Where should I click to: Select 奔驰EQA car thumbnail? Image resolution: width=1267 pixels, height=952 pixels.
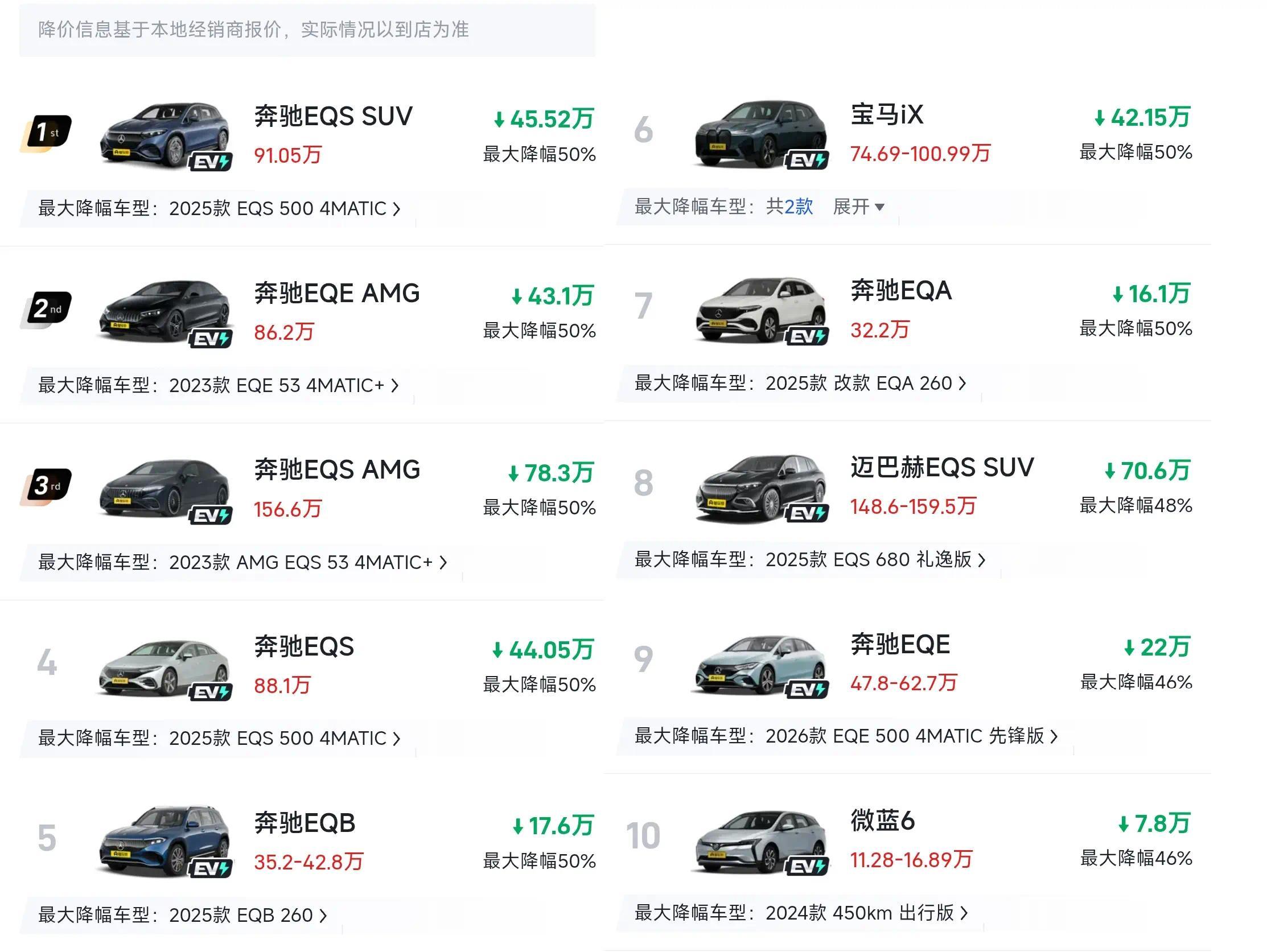(x=760, y=310)
